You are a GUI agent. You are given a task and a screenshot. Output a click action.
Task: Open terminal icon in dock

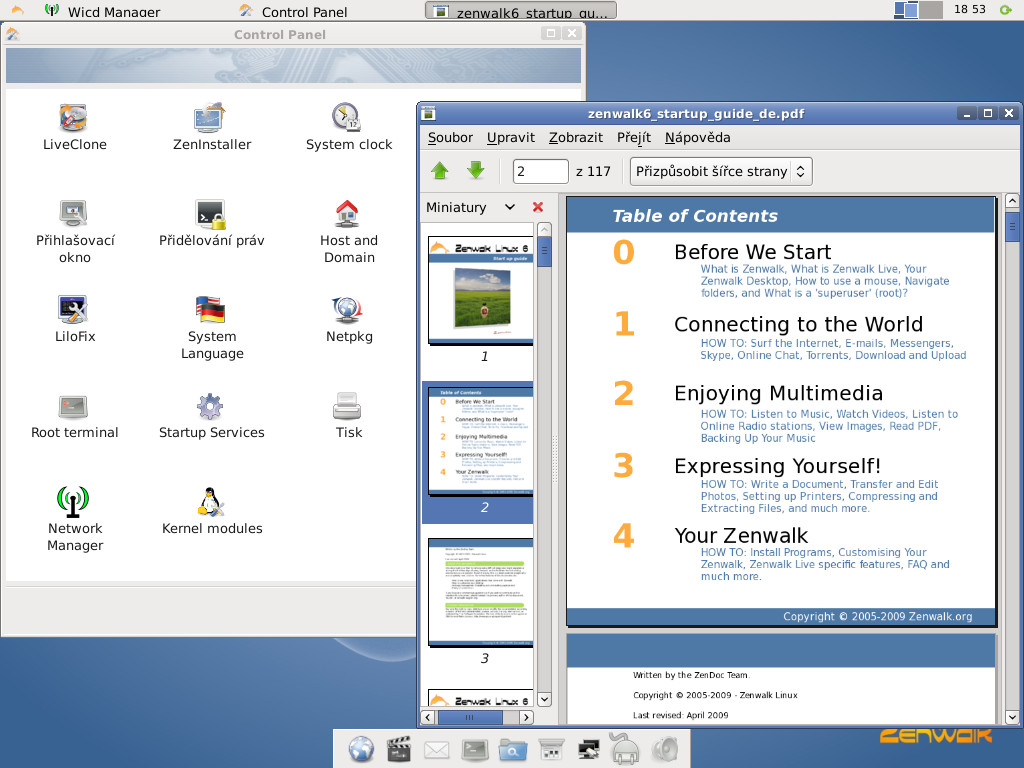[x=475, y=750]
